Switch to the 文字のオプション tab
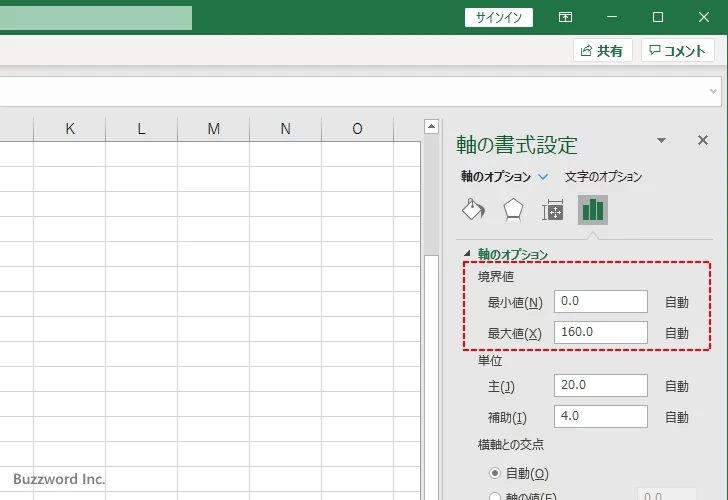 (603, 177)
